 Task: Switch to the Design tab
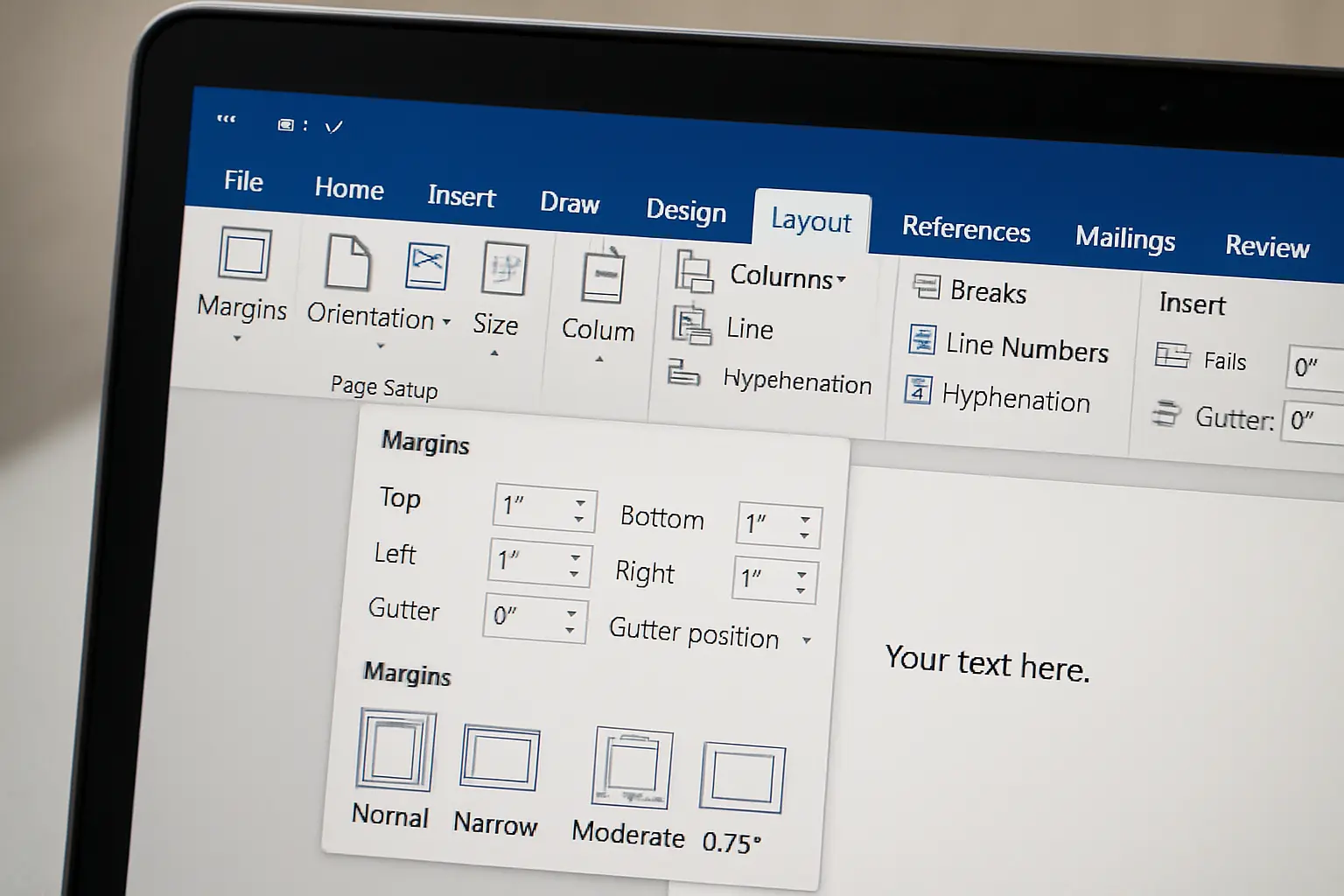[x=686, y=211]
